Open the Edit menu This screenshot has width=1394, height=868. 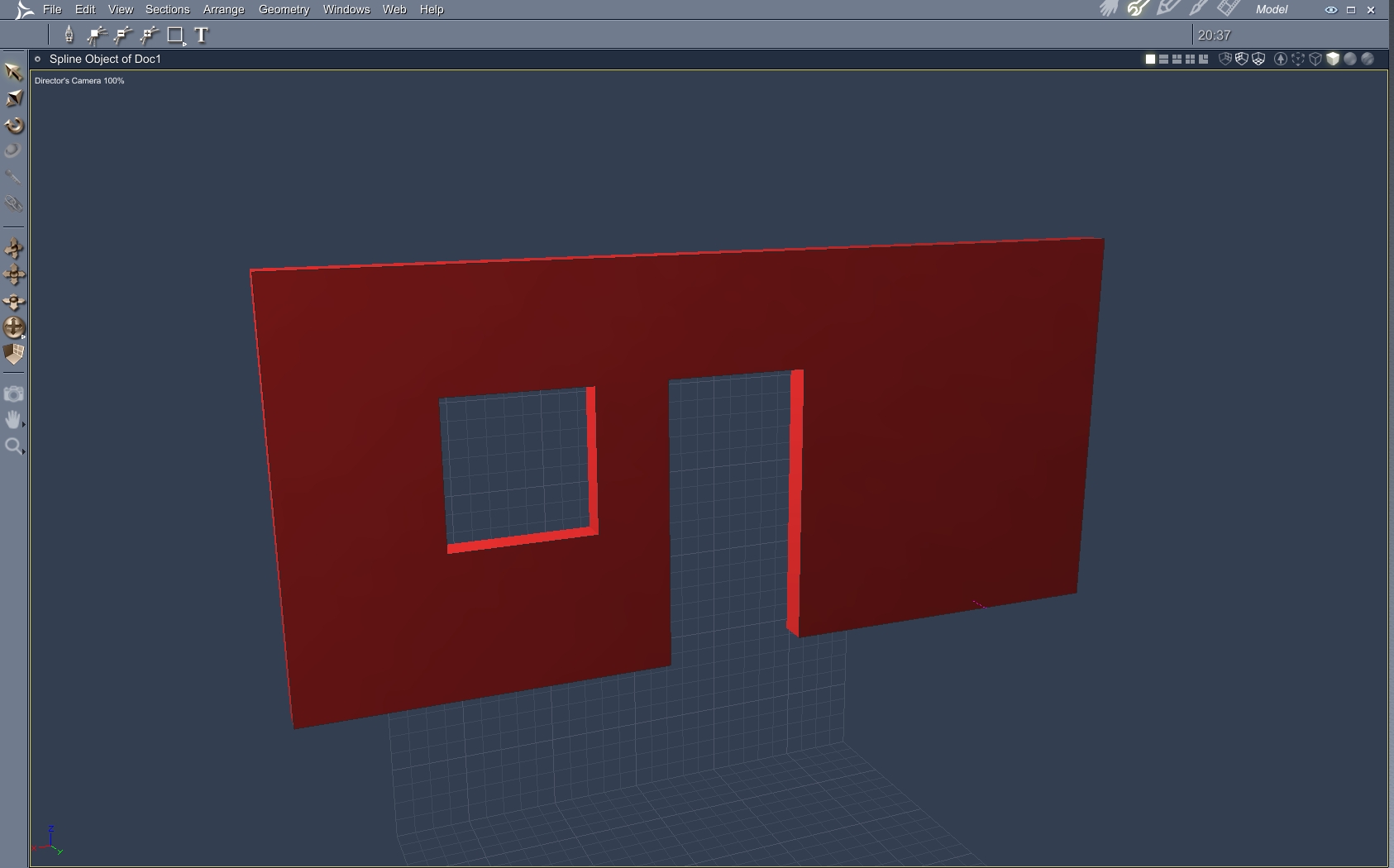(85, 9)
